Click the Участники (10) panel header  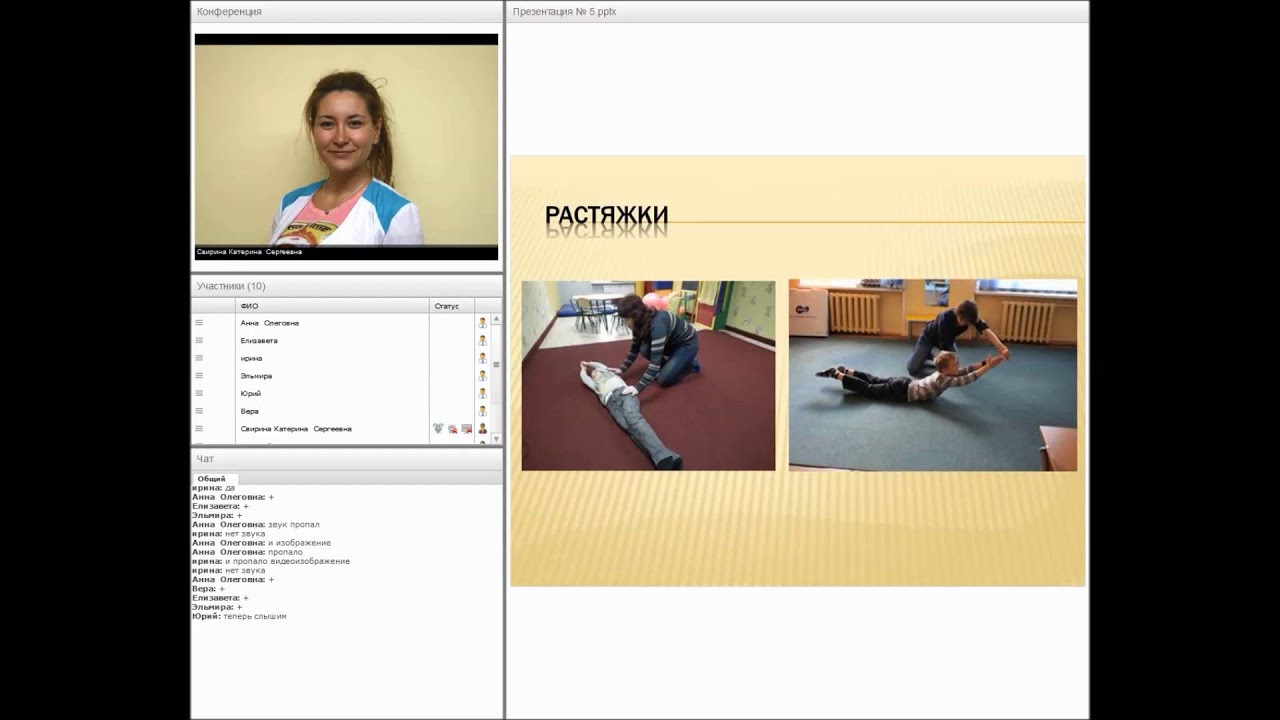[347, 286]
